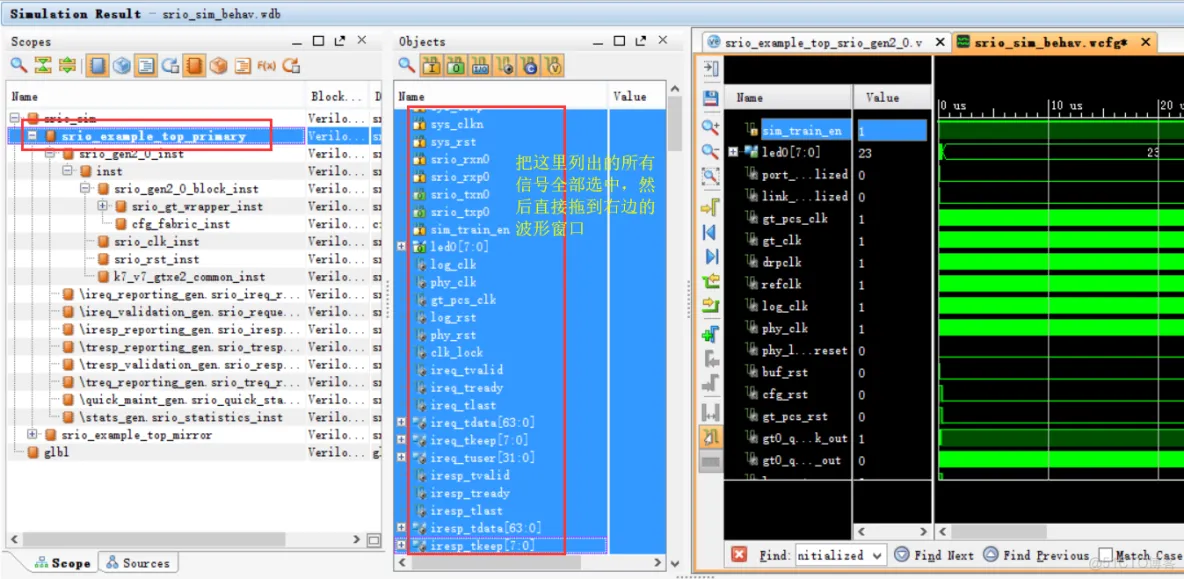Toggle snap-to-transition waveform button
1184x579 pixels.
pyautogui.click(x=711, y=436)
